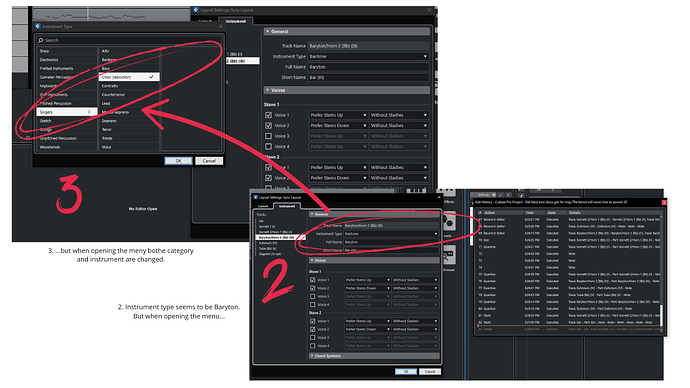Tick Stave 1 Voice 3, Tracks-list Layout Settings
The height and width of the screenshot is (388, 690).
pyautogui.click(x=313, y=296)
